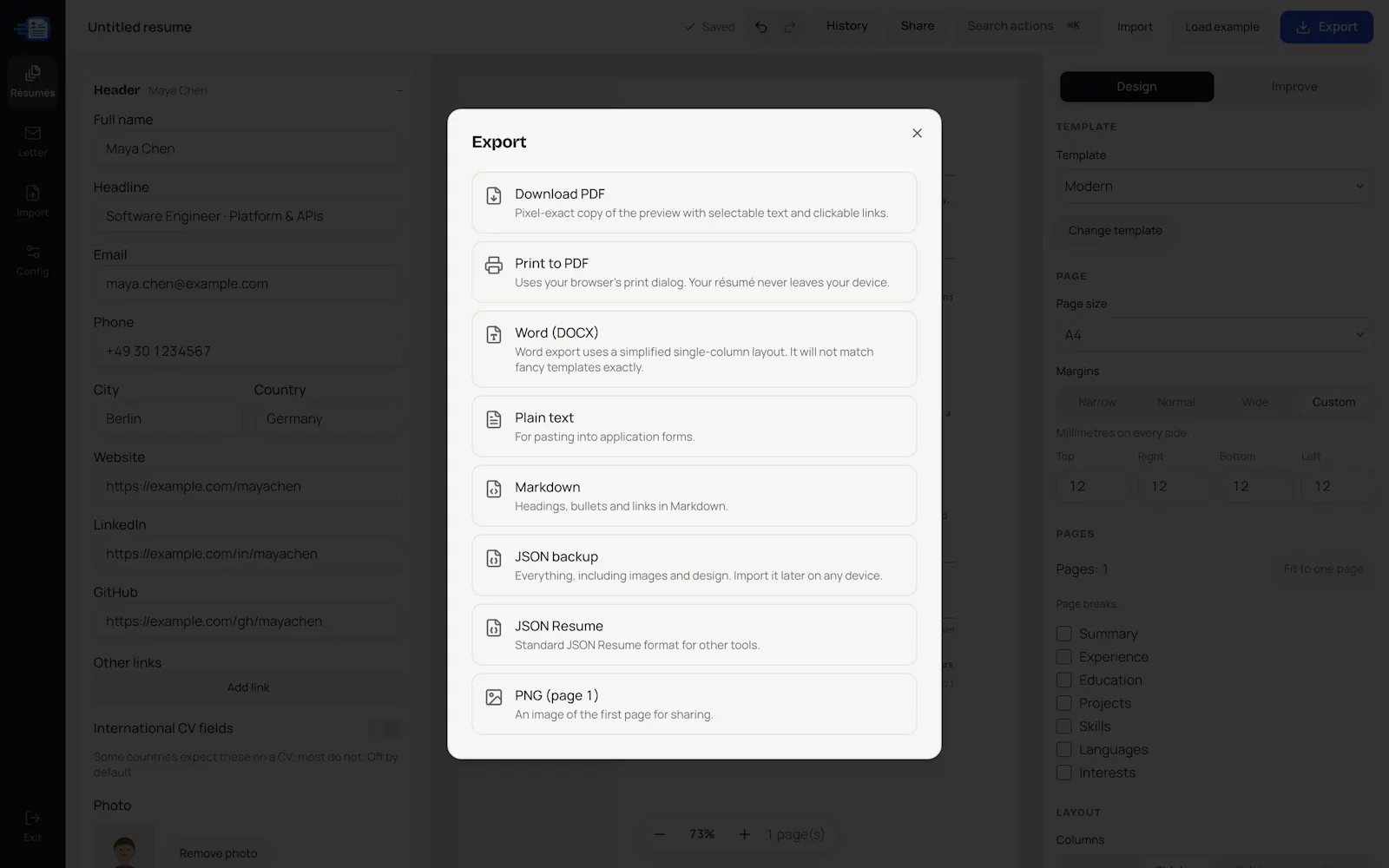Click the PNG image icon
The image size is (1389, 868).
click(x=494, y=697)
